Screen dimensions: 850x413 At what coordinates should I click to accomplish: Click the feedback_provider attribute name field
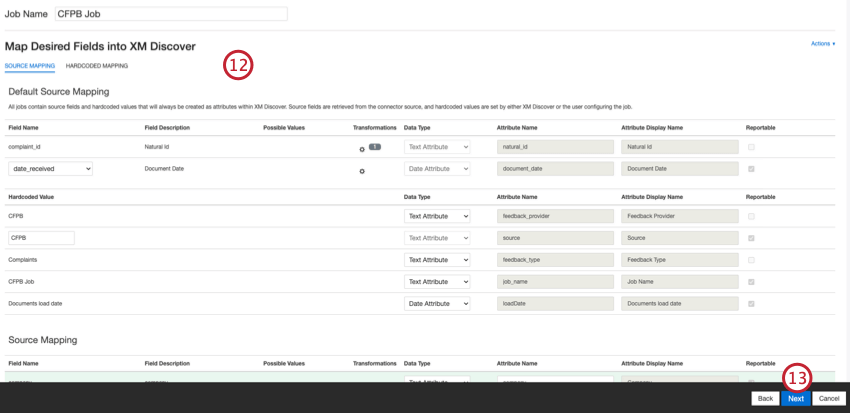(555, 216)
